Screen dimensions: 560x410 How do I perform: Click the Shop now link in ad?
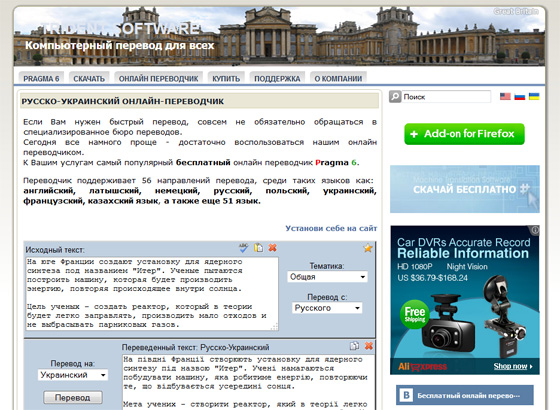point(512,366)
